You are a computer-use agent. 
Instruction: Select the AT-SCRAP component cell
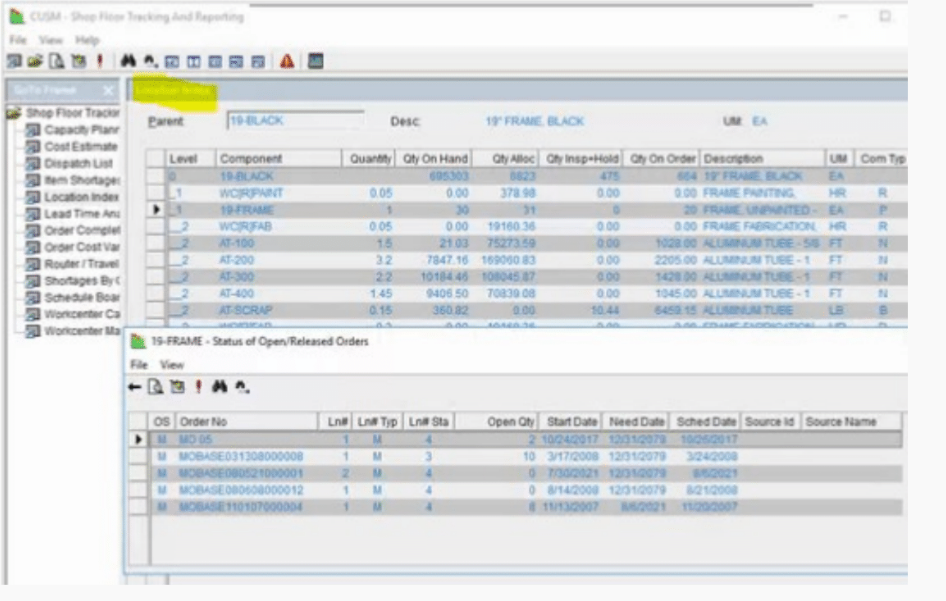278,311
